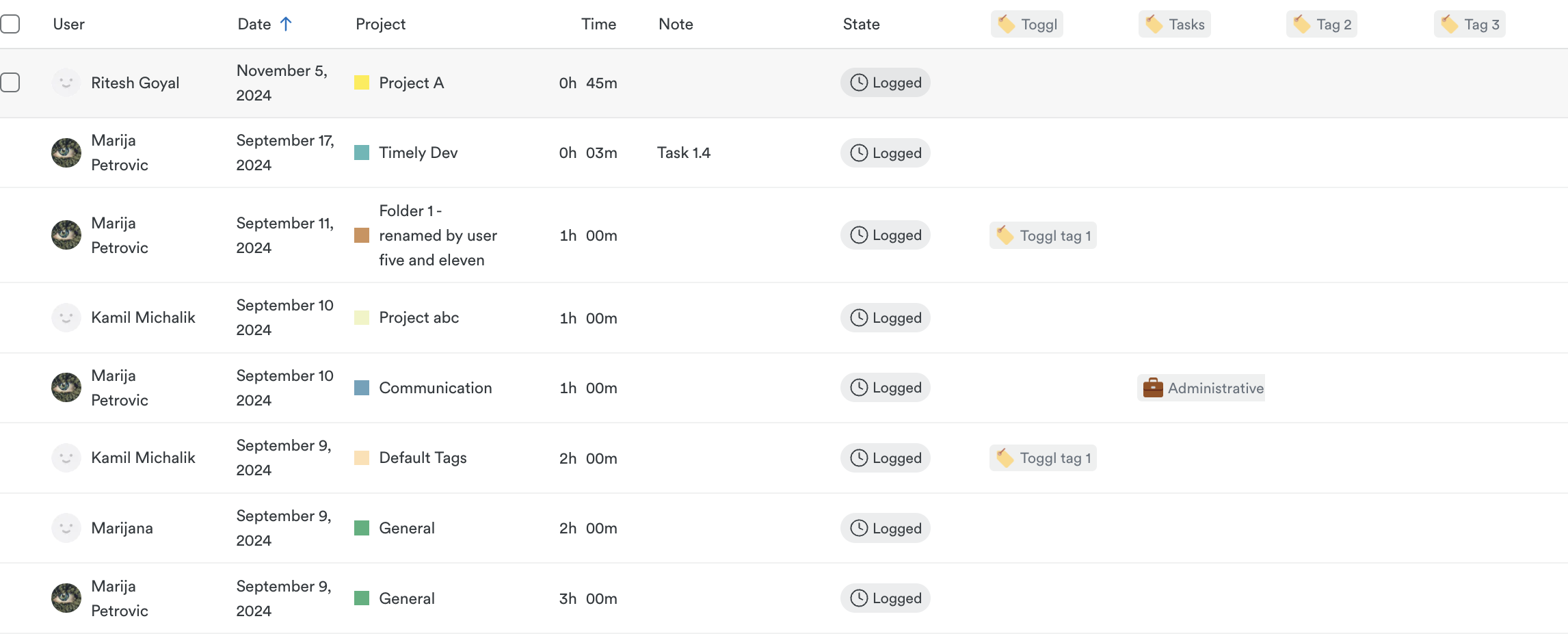The image size is (1568, 636).
Task: Toggle selection of Marija Petrovic's Timely Dev entry
Action: tap(10, 152)
